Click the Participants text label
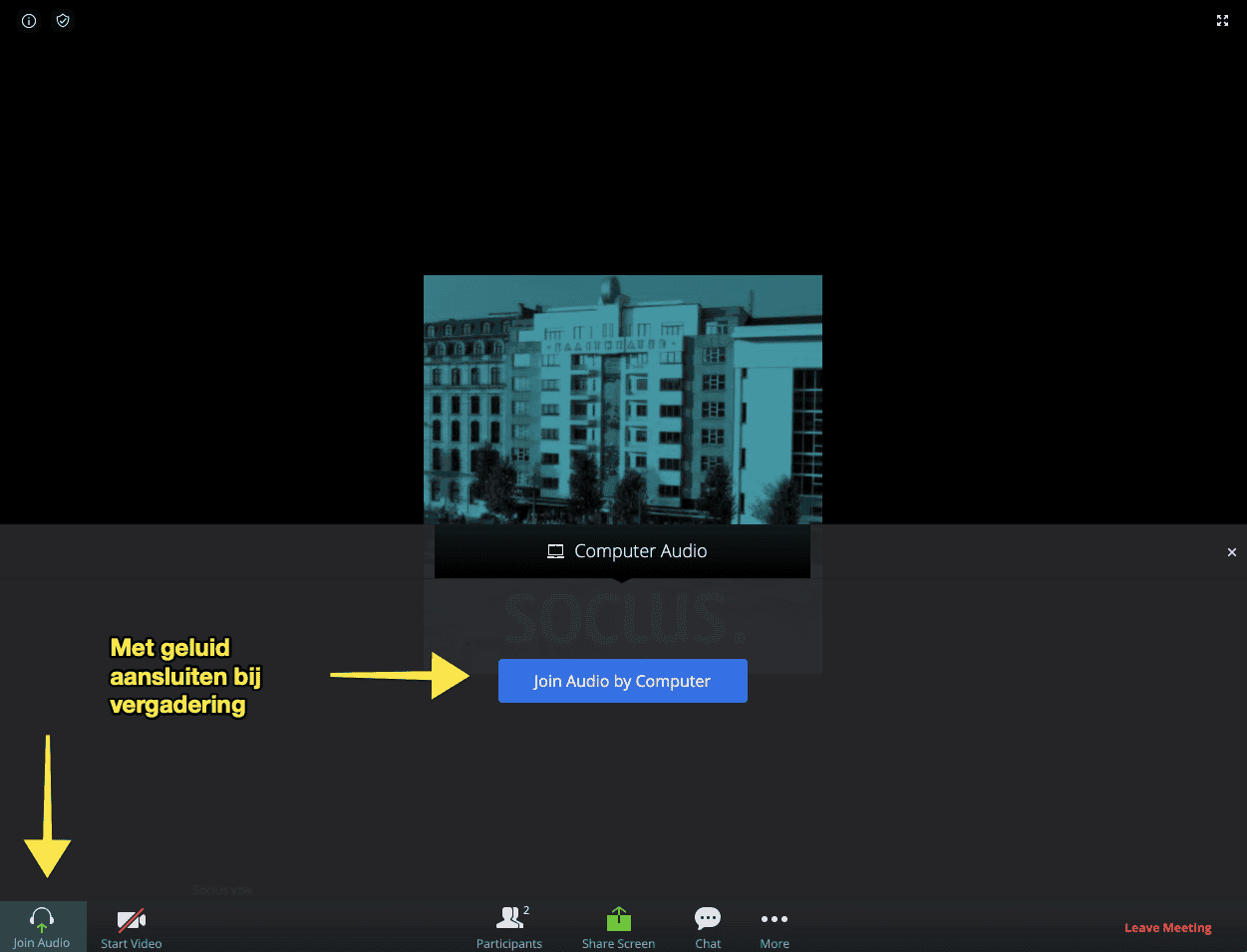Screen dimensions: 1247x952 508,943
